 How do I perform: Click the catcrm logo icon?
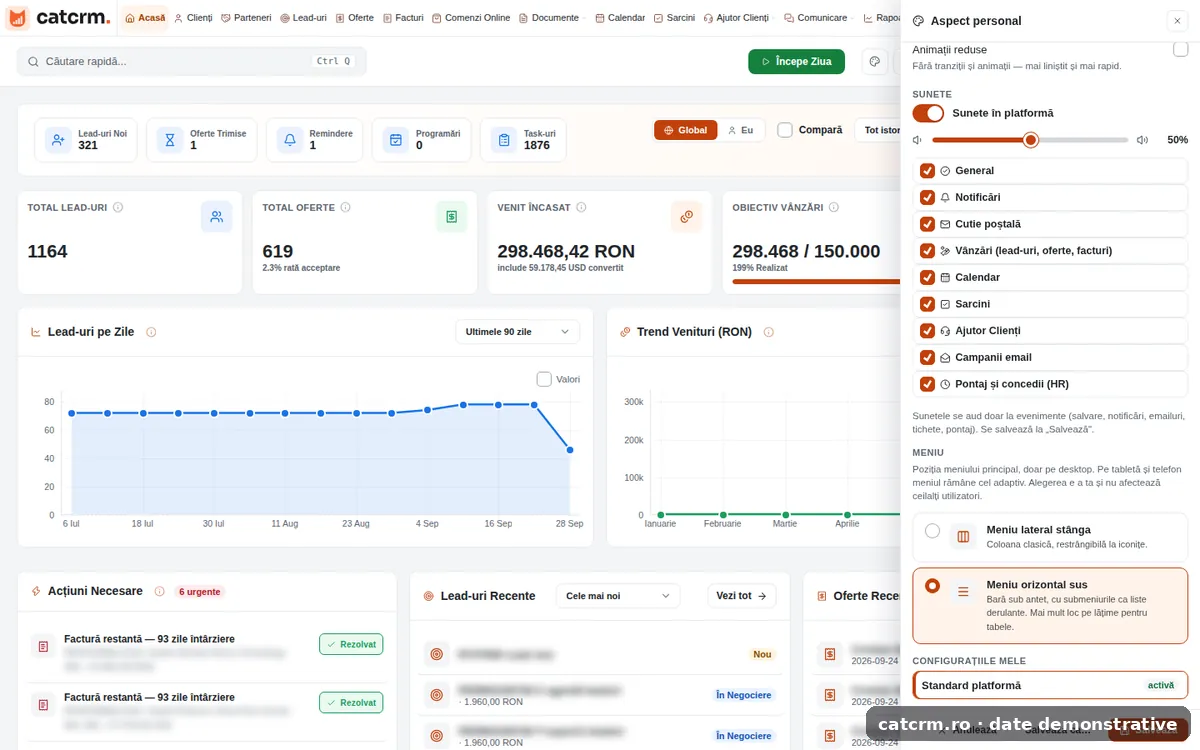(18, 18)
